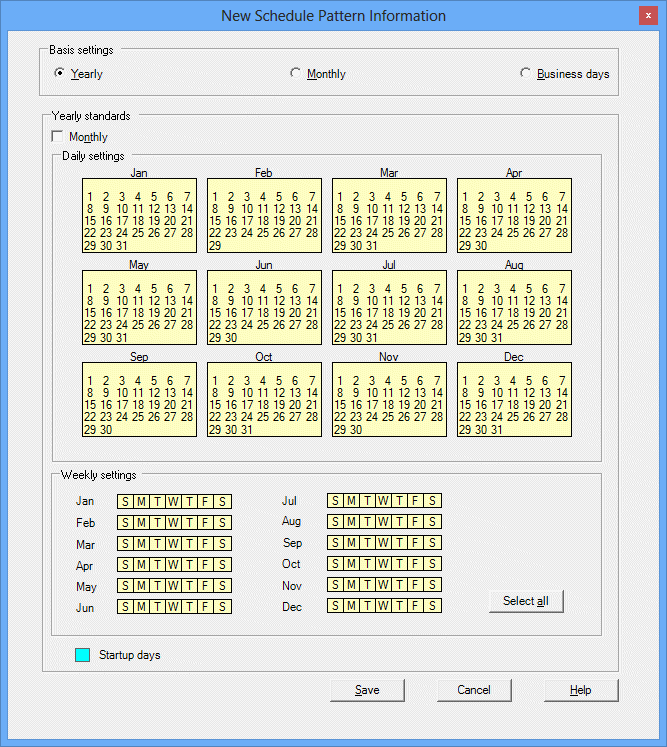
Task: Toggle Saturday for Dec in Weekly settings
Action: [x=432, y=607]
